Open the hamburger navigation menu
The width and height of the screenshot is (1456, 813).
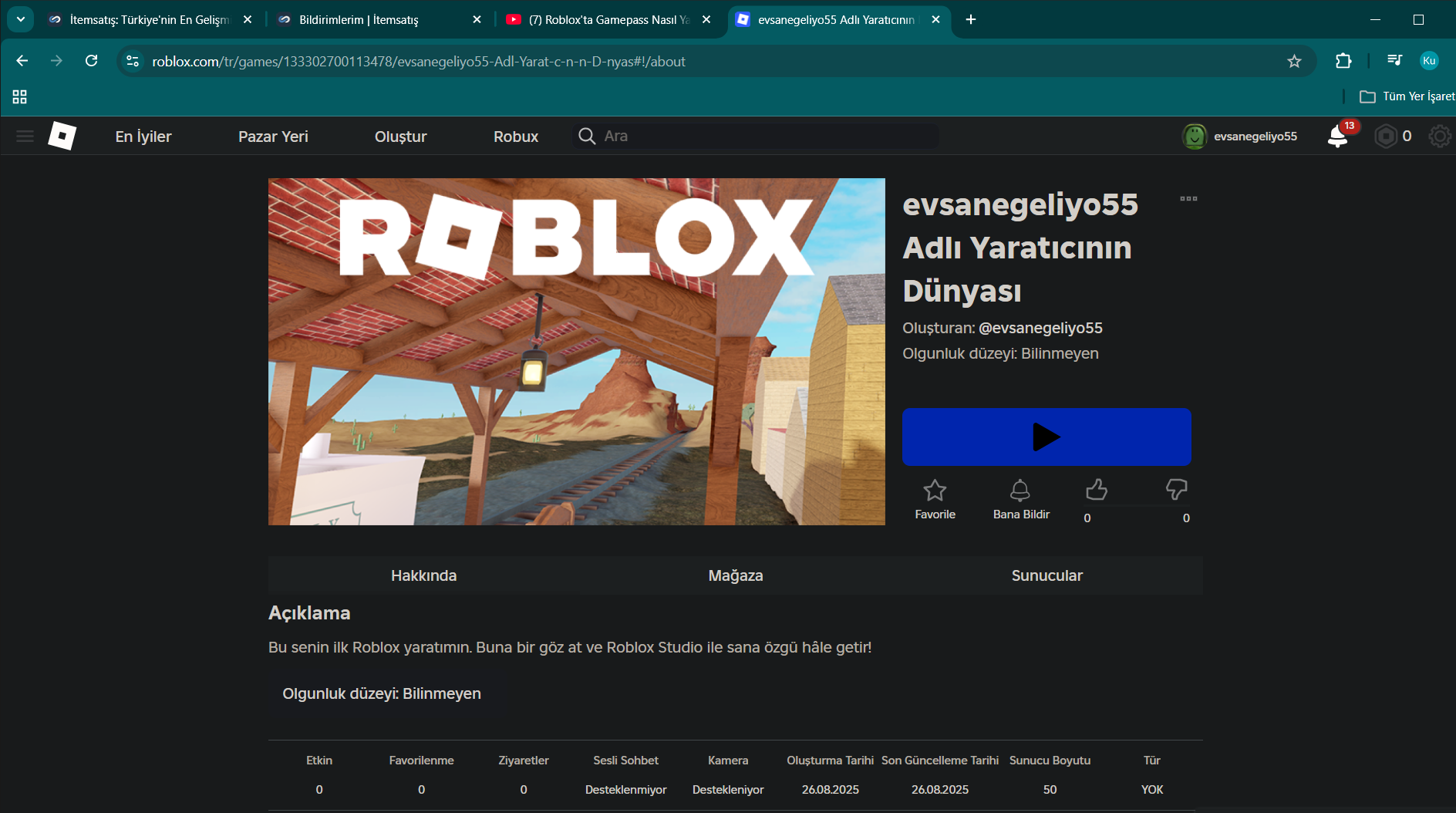25,137
